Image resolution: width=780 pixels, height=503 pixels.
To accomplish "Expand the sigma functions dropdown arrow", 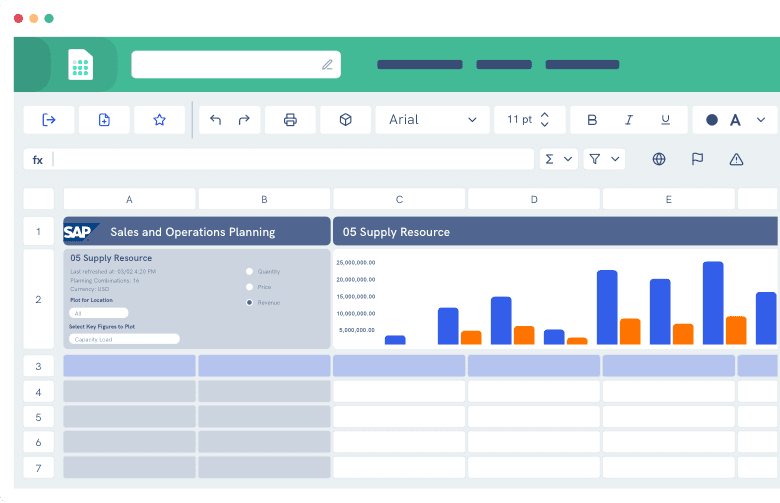I will coord(568,159).
